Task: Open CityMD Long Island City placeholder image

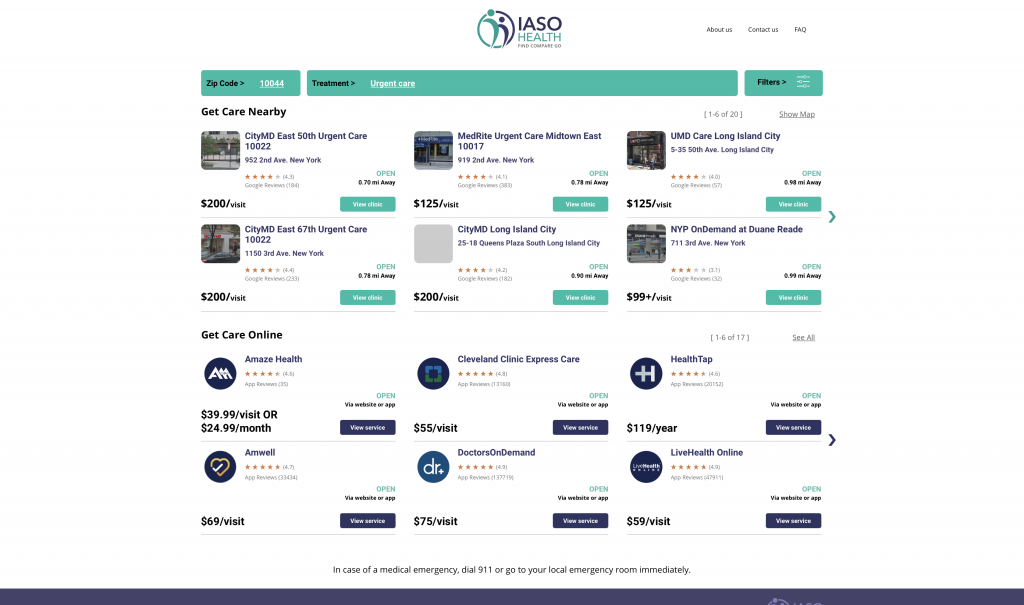Action: pos(433,244)
